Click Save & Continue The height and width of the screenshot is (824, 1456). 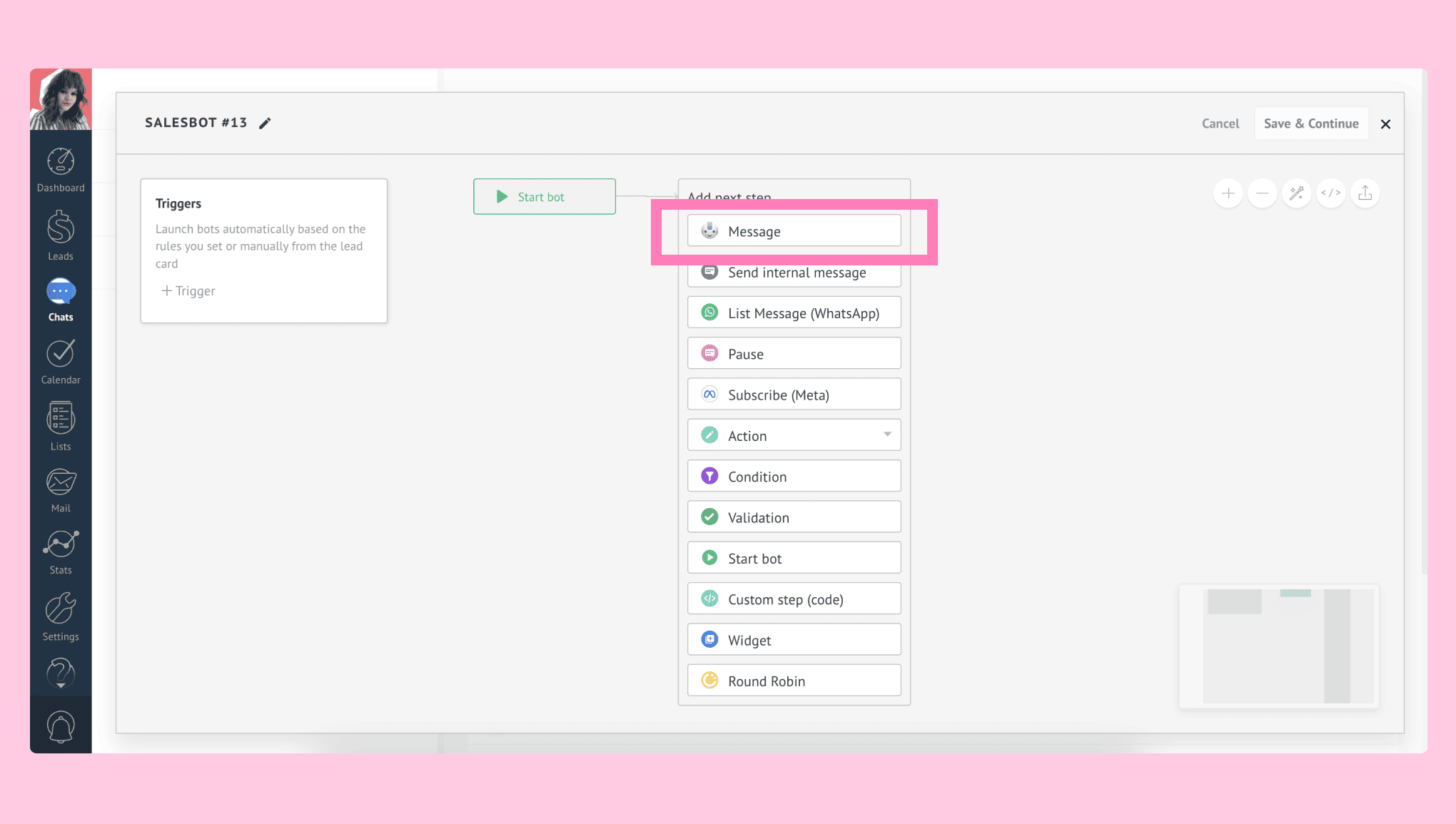(1311, 123)
